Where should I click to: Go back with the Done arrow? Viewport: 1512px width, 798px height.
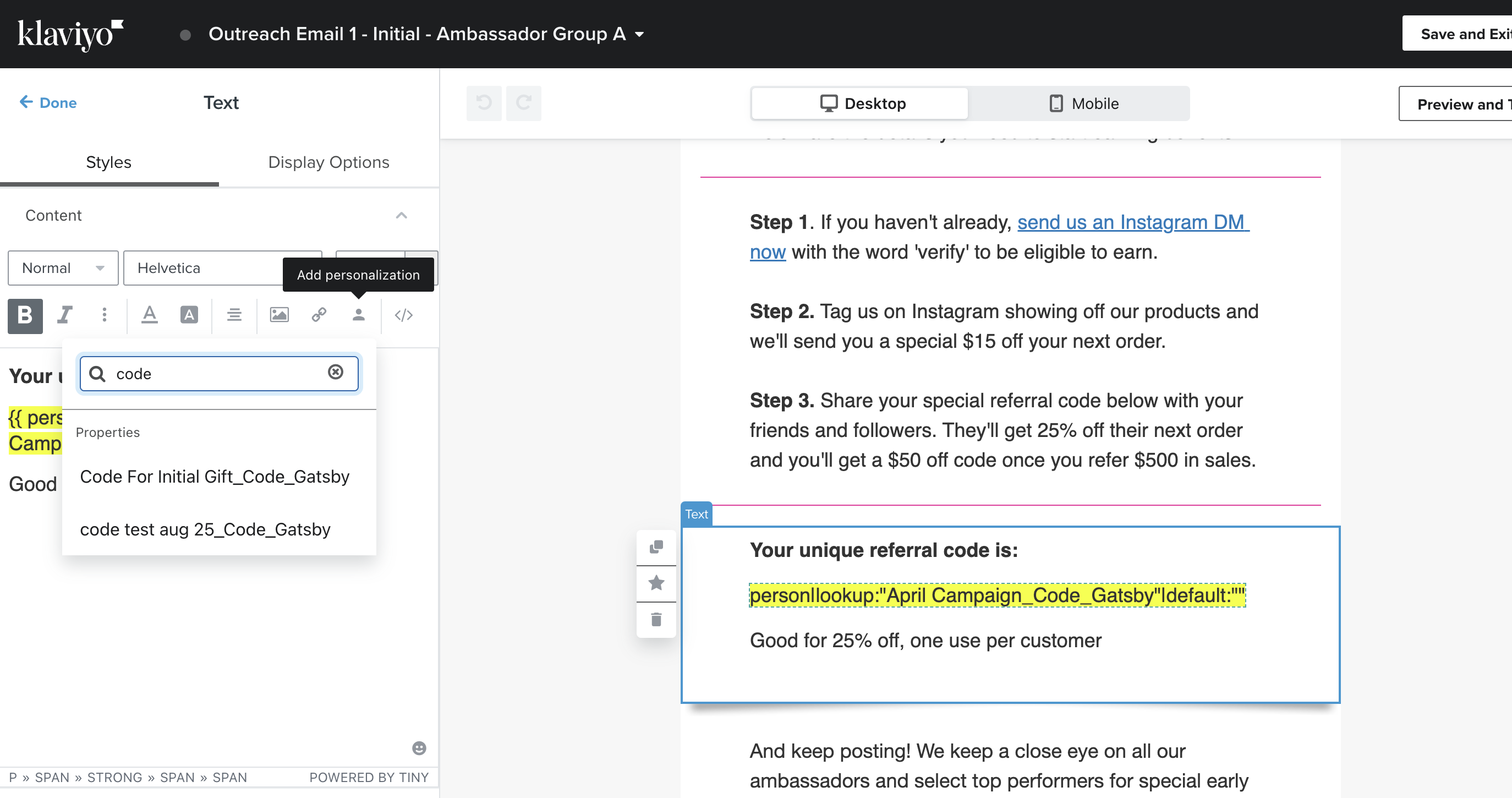click(x=48, y=103)
